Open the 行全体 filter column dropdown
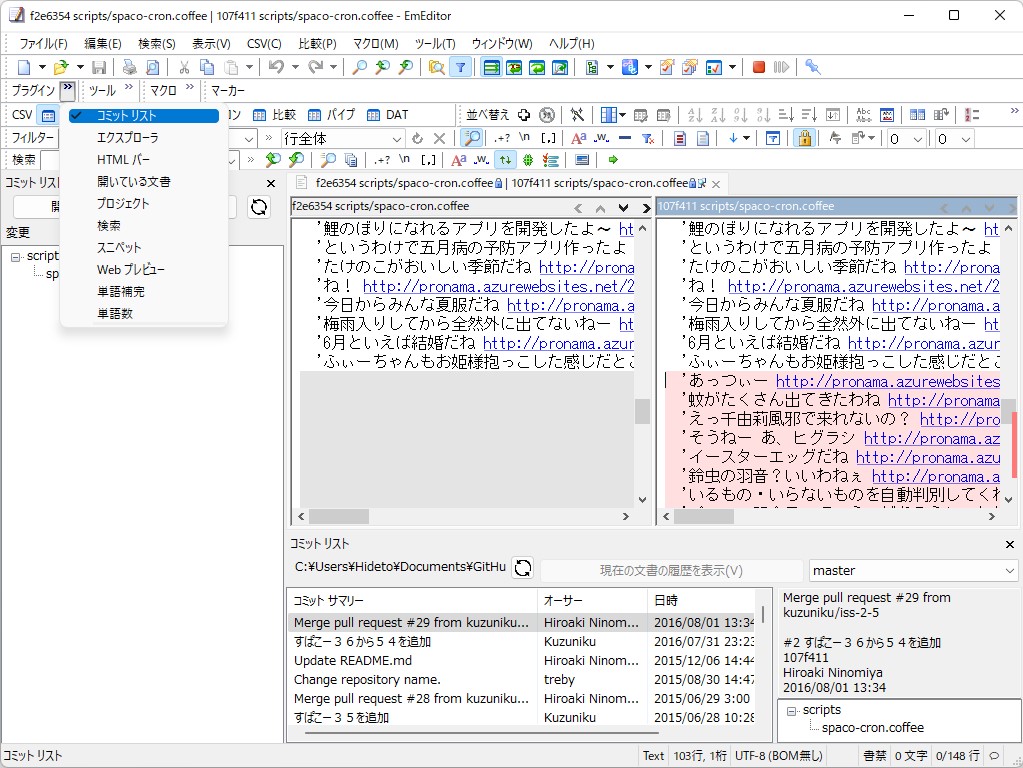1023x768 pixels. (x=394, y=138)
